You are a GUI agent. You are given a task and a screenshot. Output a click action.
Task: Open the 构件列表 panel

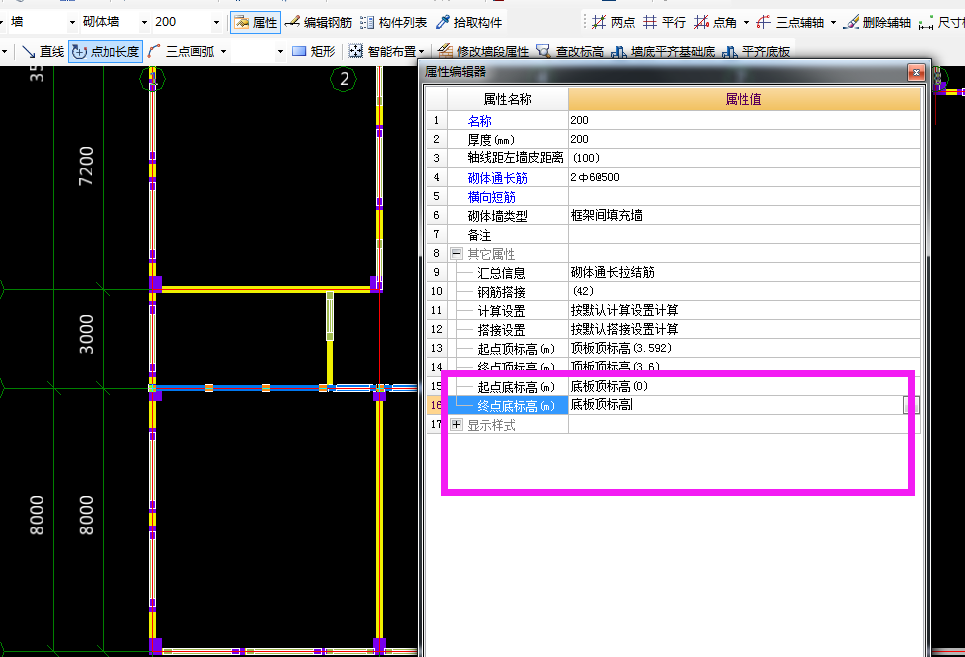click(394, 23)
